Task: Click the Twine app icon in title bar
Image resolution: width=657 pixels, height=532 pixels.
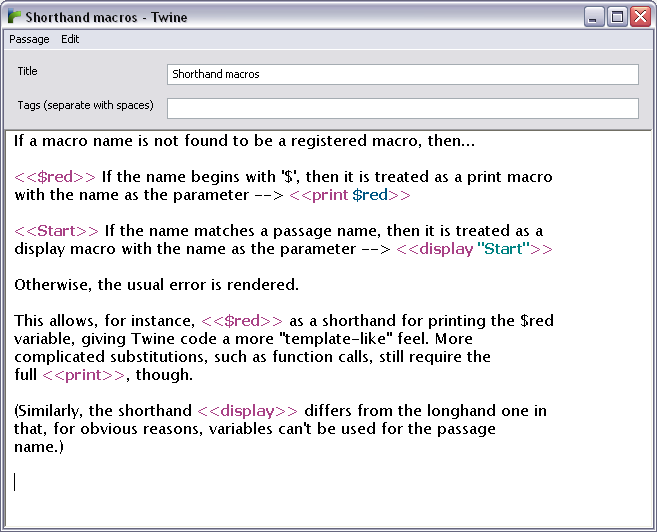Action: coord(14,17)
